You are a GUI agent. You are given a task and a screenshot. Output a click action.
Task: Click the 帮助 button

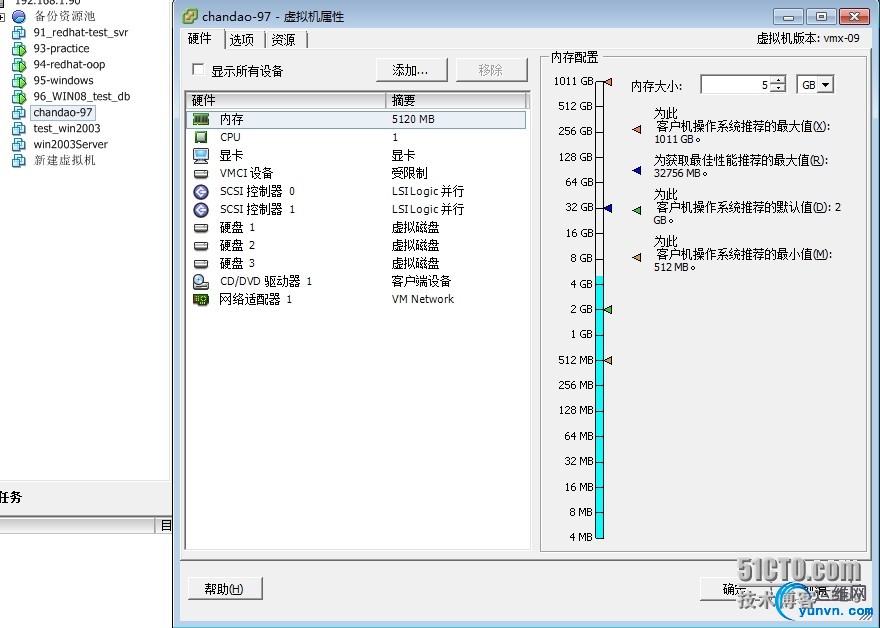221,588
